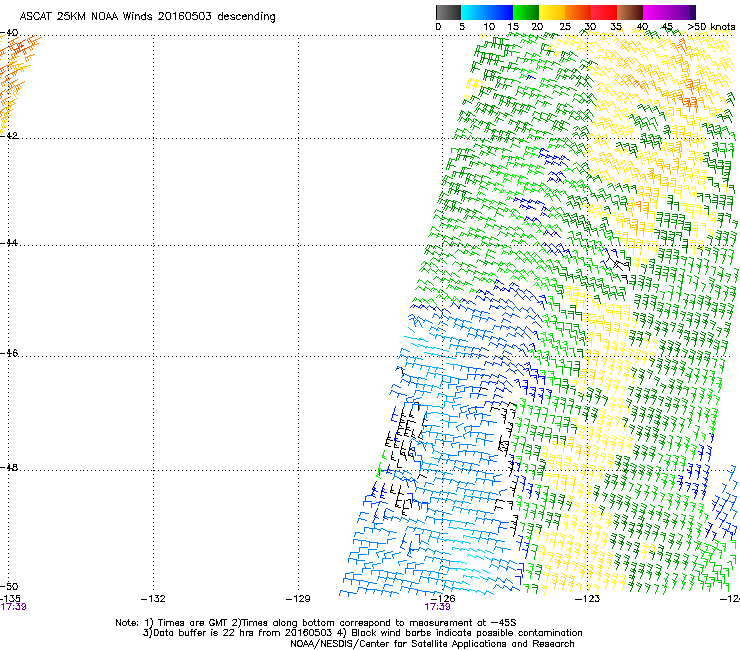Click the '-48' latitude label
Image resolution: width=740 pixels, height=650 pixels.
9,467
